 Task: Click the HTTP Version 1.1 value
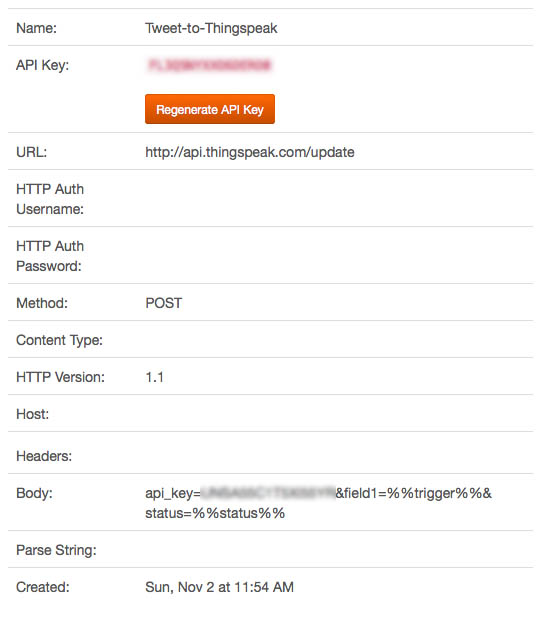[154, 377]
